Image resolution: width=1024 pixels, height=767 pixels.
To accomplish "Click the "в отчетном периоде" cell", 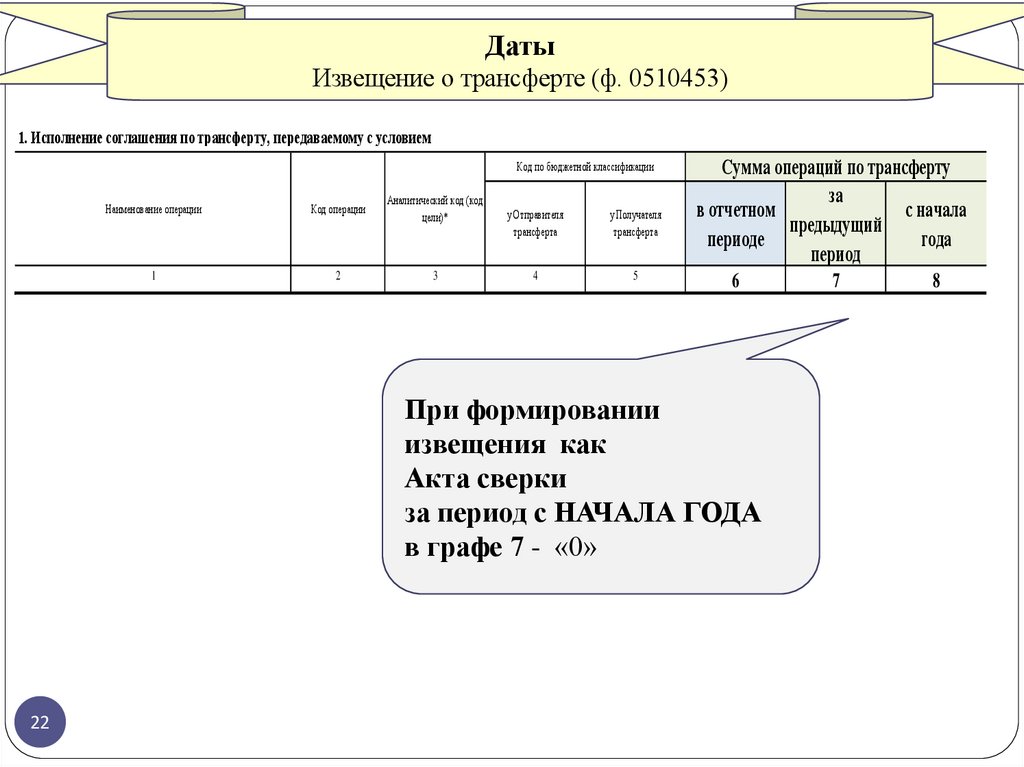I will 735,223.
